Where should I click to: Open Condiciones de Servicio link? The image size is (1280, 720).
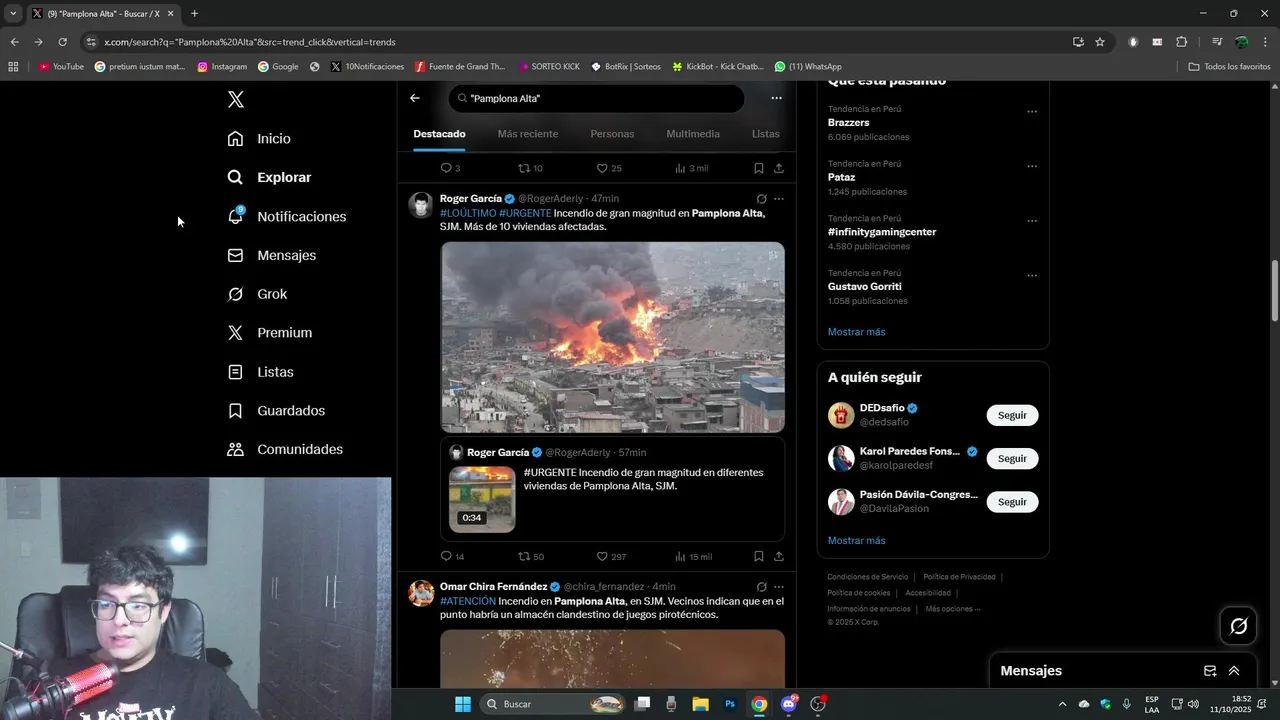pos(867,577)
